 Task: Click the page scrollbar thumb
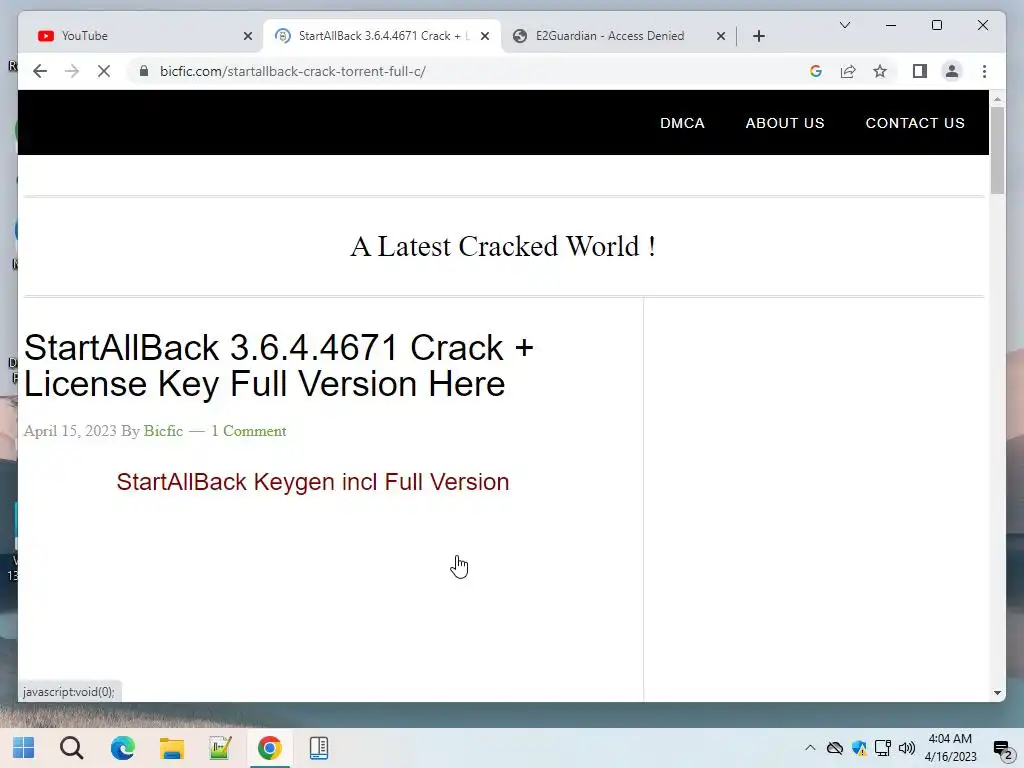(997, 150)
